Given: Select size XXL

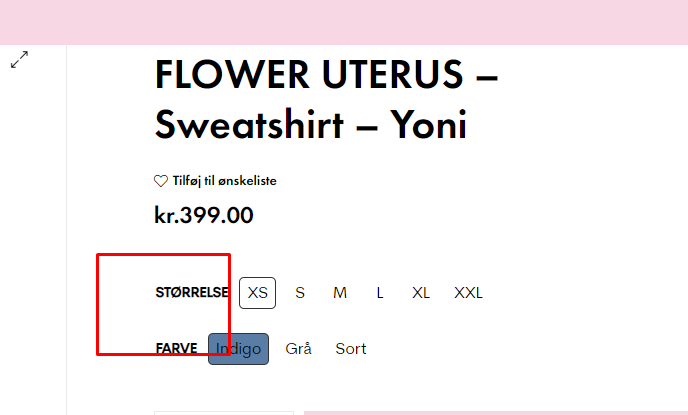Looking at the screenshot, I should (x=468, y=293).
